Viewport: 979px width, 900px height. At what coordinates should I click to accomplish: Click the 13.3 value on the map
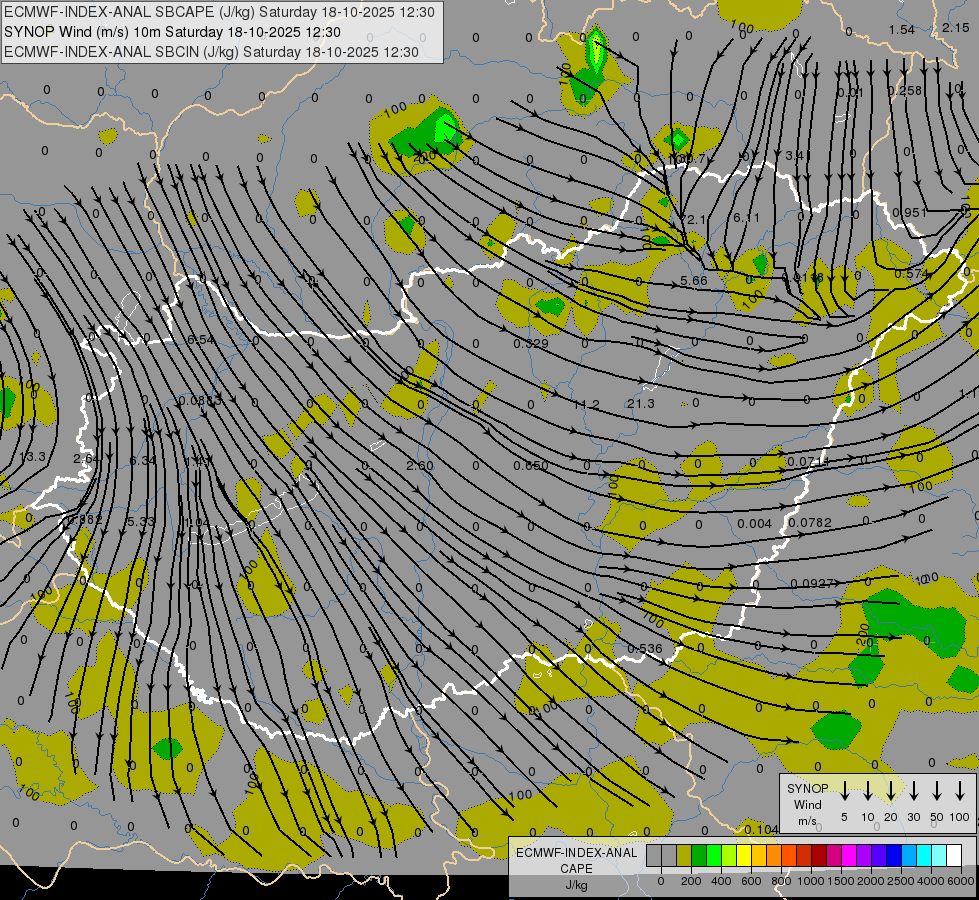pos(32,457)
